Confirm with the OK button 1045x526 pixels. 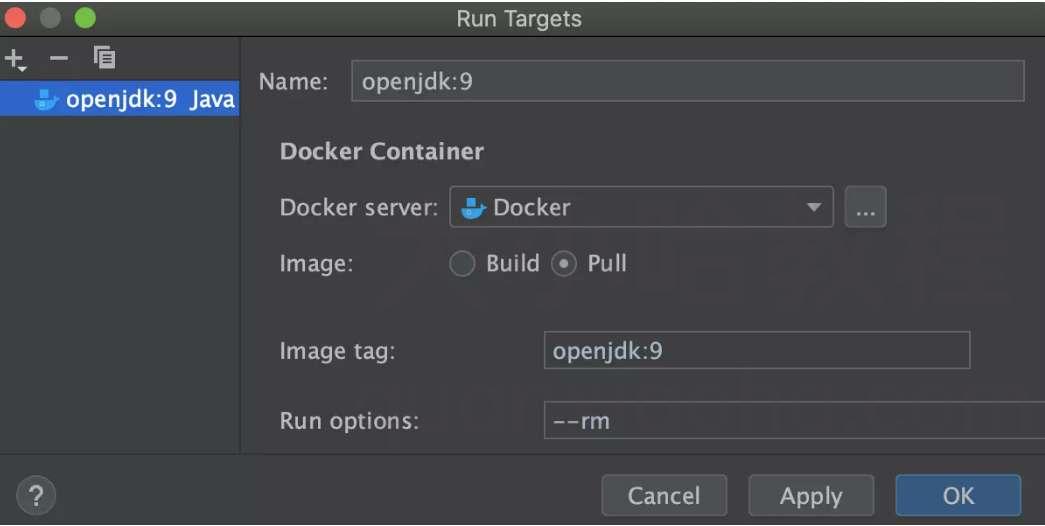pos(958,495)
